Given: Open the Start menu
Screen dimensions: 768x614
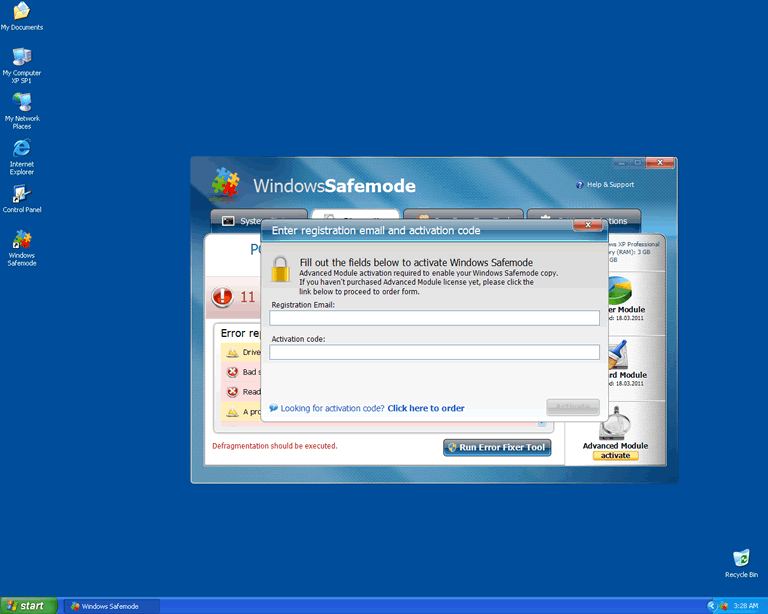Looking at the screenshot, I should tap(28, 605).
